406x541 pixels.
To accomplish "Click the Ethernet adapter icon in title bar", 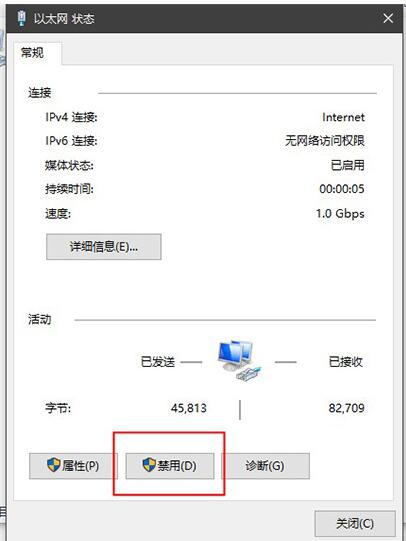I will pyautogui.click(x=21, y=18).
